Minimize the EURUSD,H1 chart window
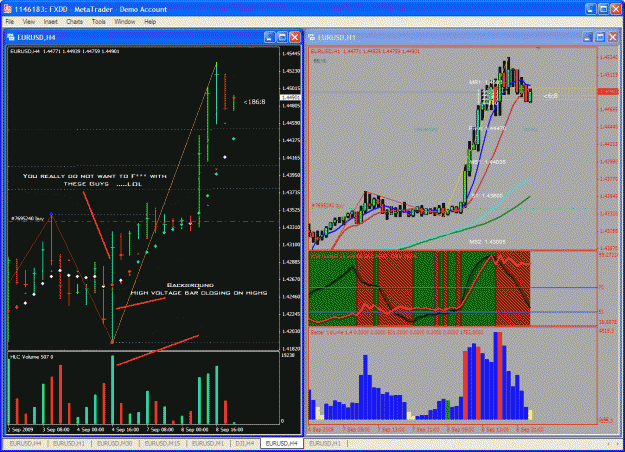 point(588,37)
